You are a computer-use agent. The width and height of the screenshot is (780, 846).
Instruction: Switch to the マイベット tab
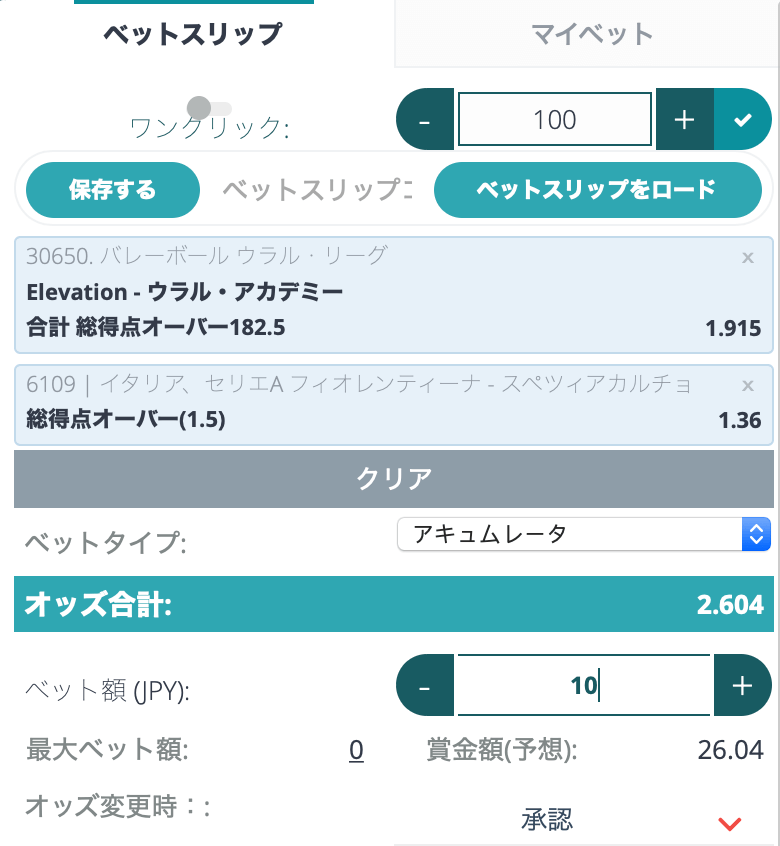(x=592, y=34)
